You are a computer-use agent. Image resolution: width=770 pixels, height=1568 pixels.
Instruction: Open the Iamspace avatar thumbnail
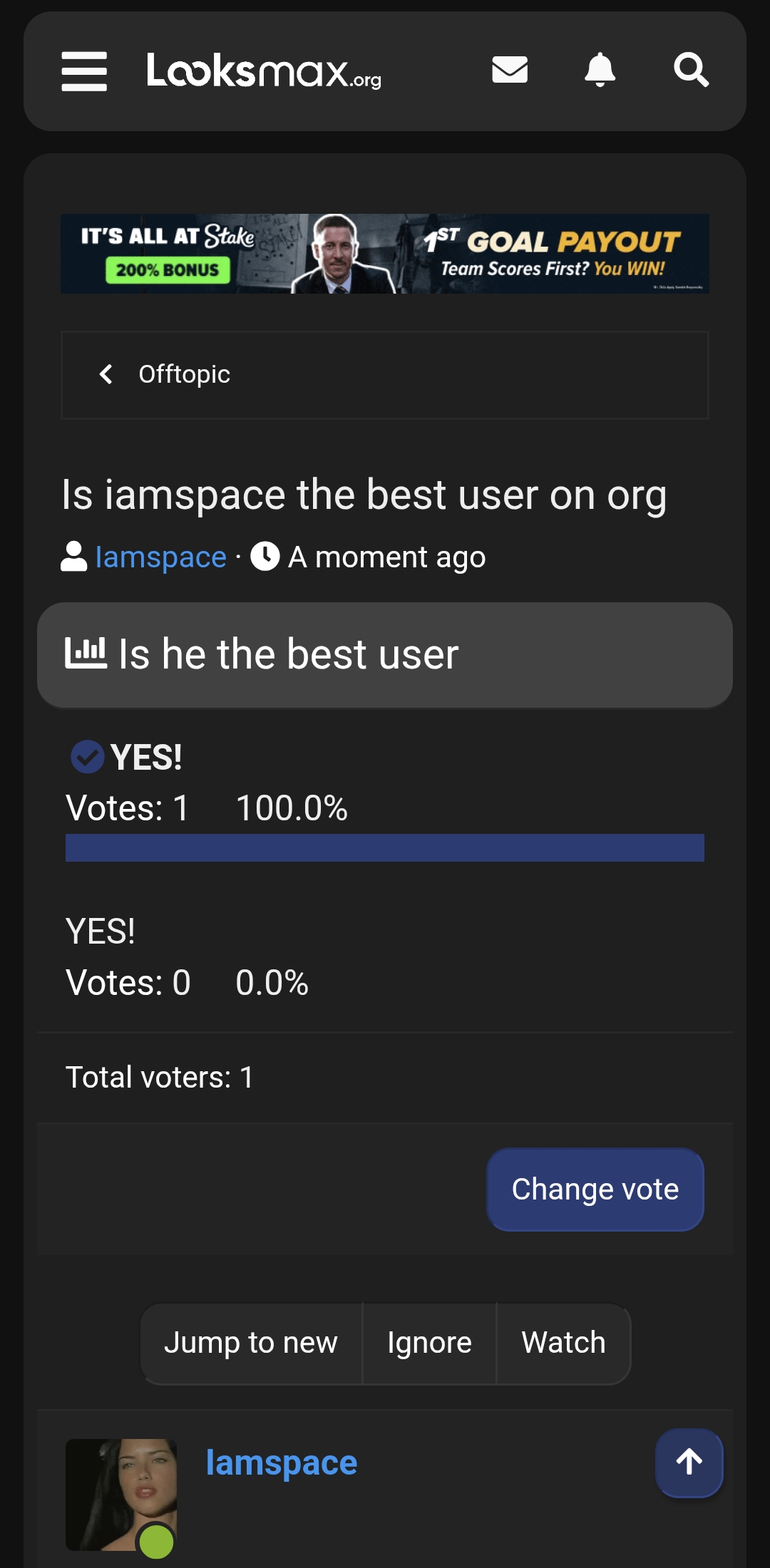click(121, 1495)
